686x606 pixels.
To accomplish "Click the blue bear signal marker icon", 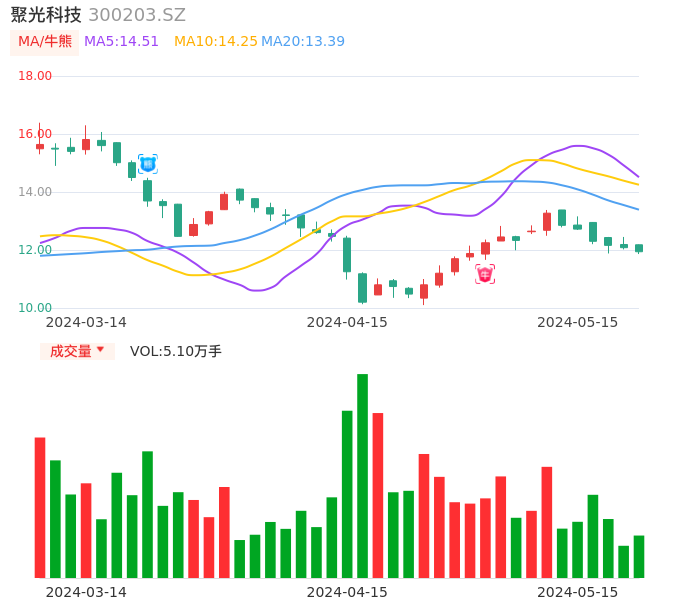I will 148,164.
